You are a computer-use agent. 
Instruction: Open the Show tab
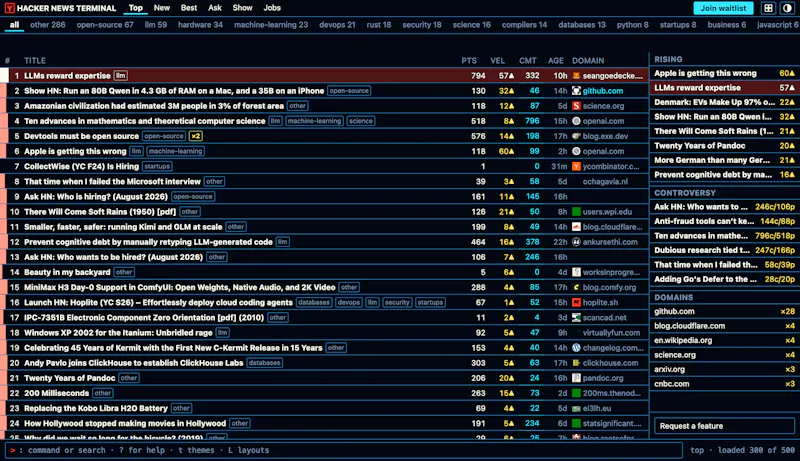coord(242,8)
